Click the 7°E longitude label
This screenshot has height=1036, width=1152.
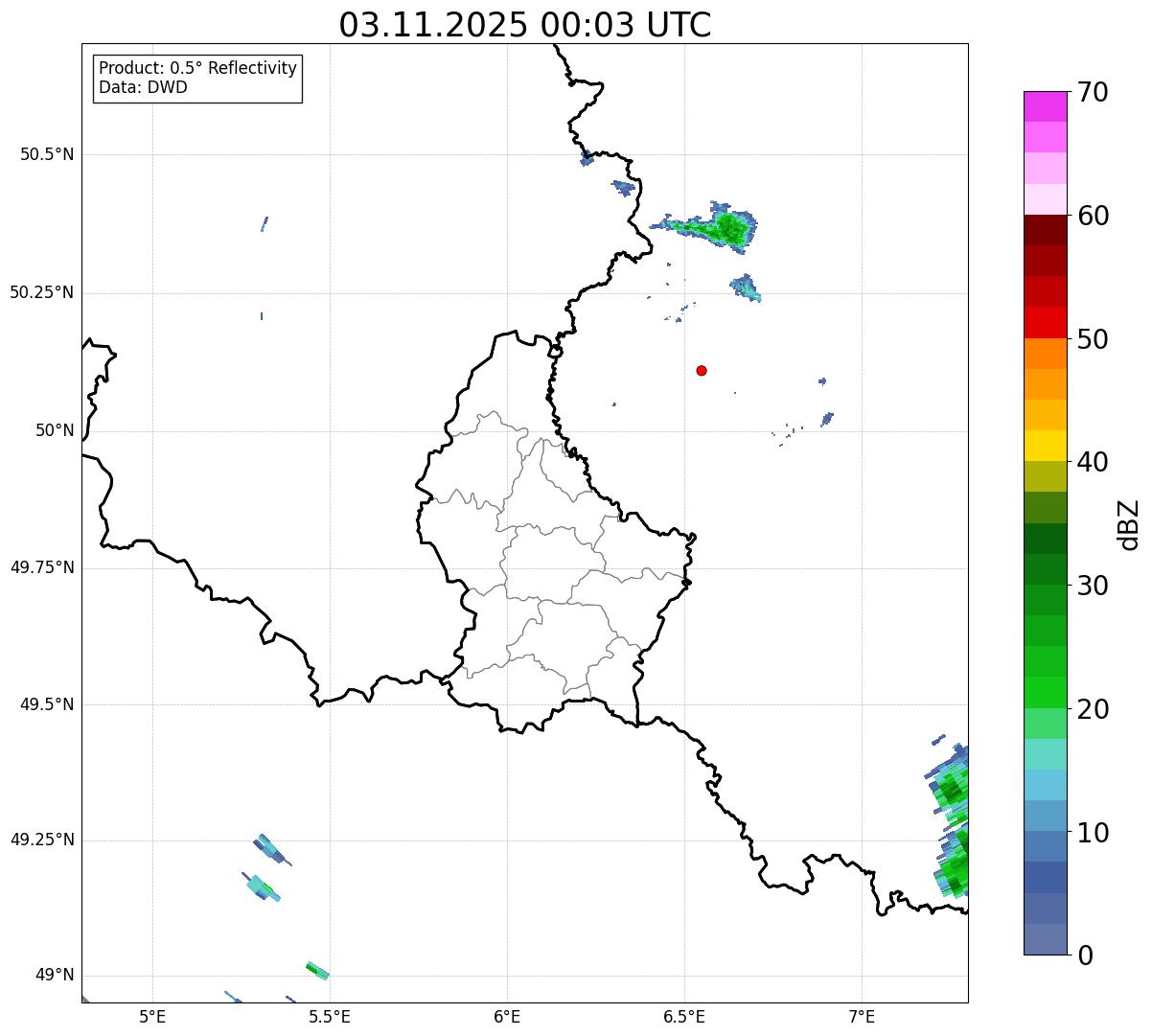862,1017
